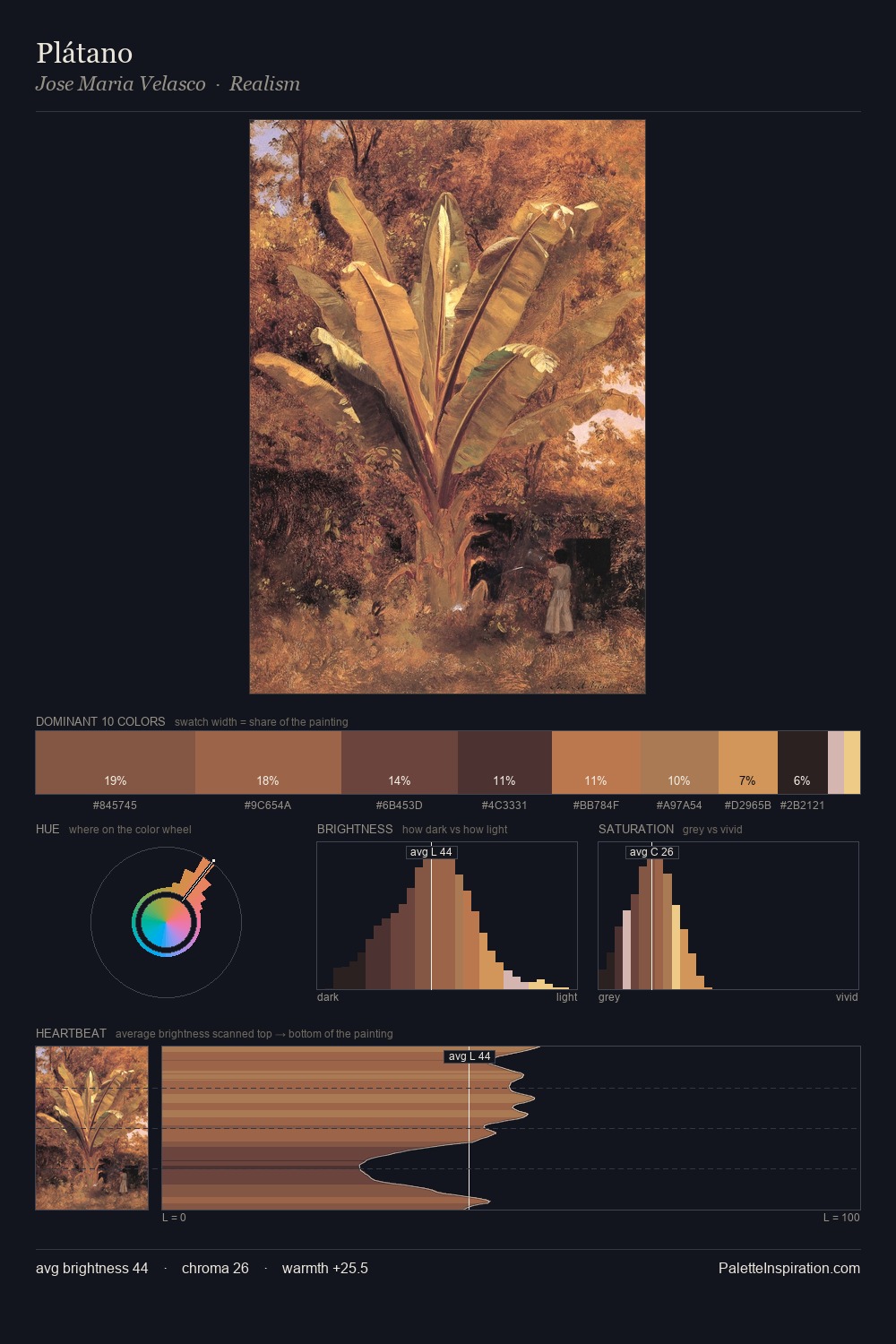This screenshot has width=896, height=1344.
Task: Click the hex code '#6B453D'
Action: point(400,806)
